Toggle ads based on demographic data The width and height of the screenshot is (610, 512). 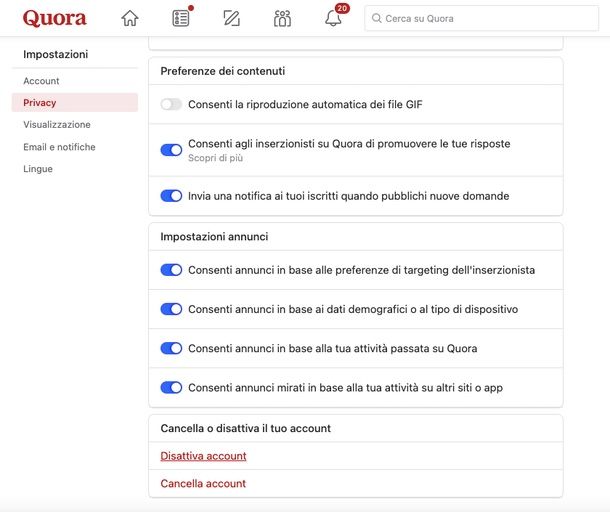pyautogui.click(x=171, y=309)
